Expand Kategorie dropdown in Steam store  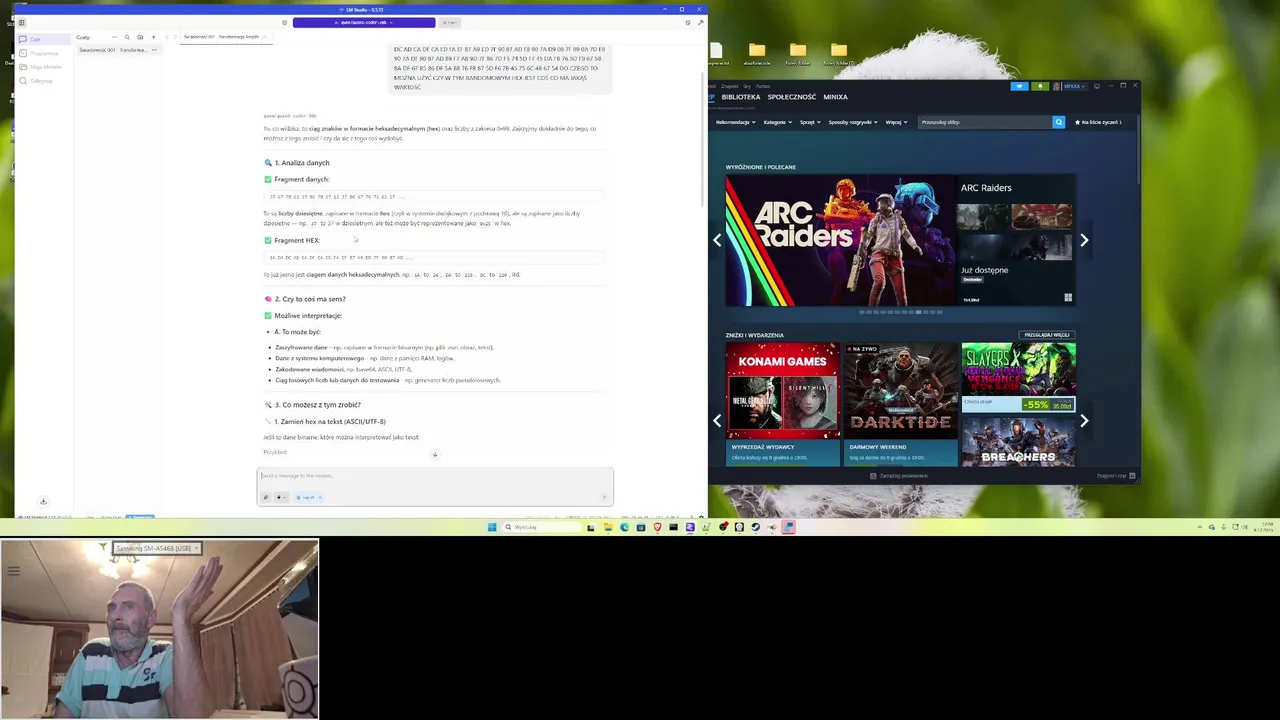[x=777, y=122]
